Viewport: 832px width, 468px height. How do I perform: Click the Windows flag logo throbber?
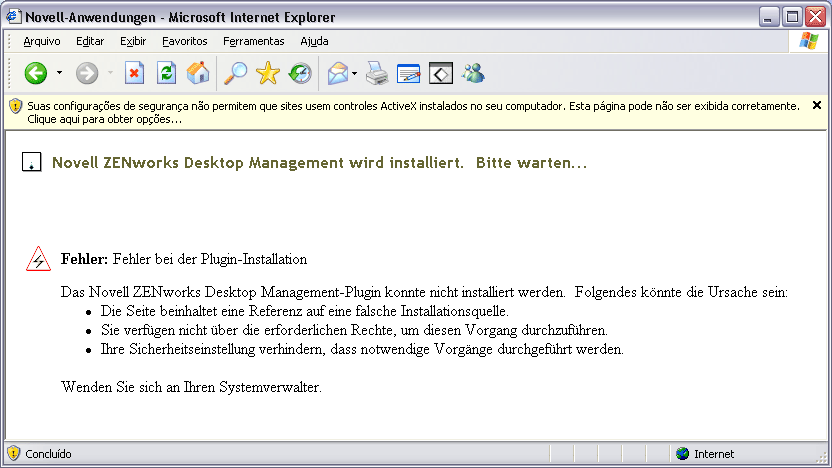(x=809, y=41)
